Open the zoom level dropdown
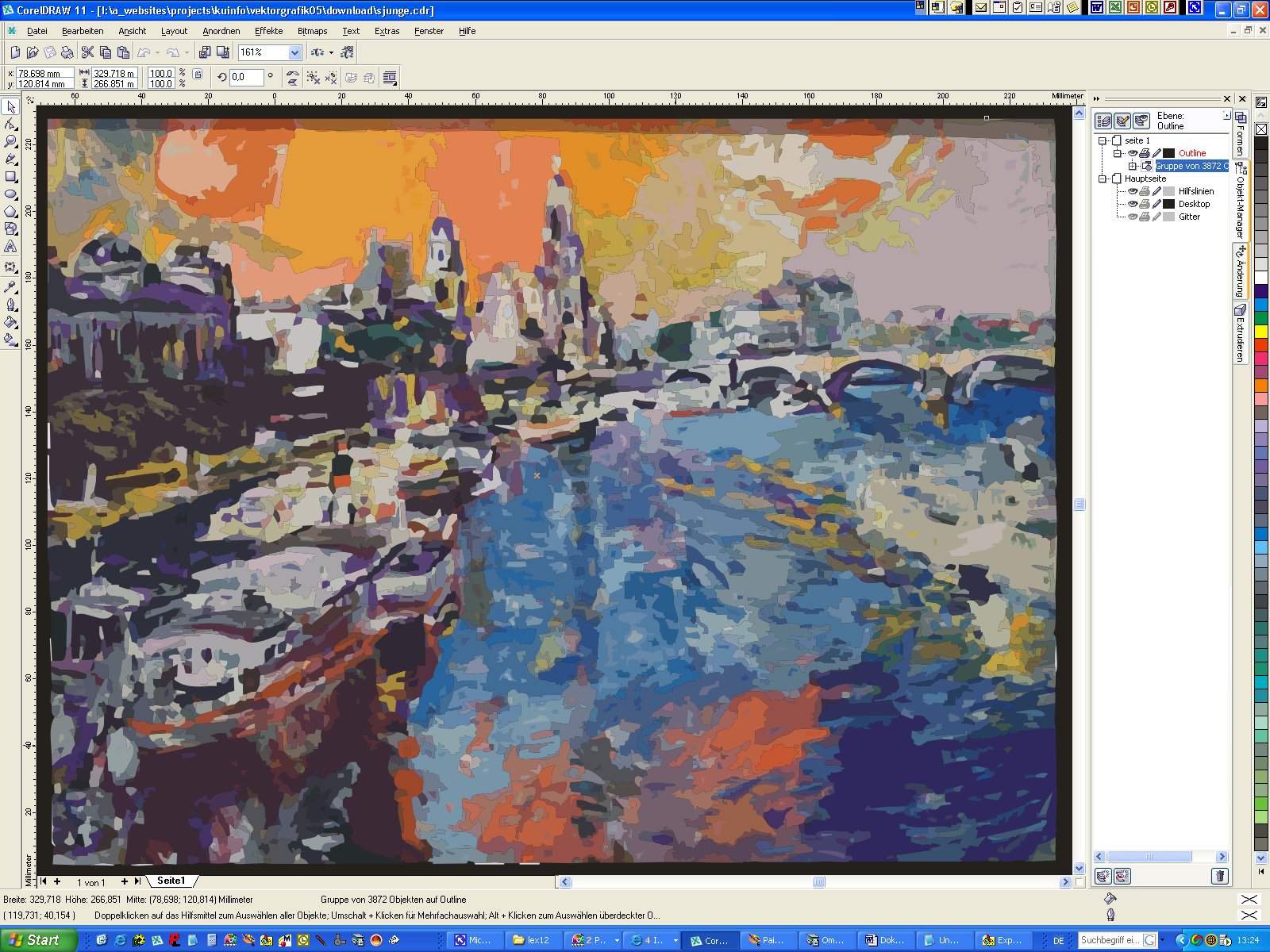The width and height of the screenshot is (1270, 952). 294,52
